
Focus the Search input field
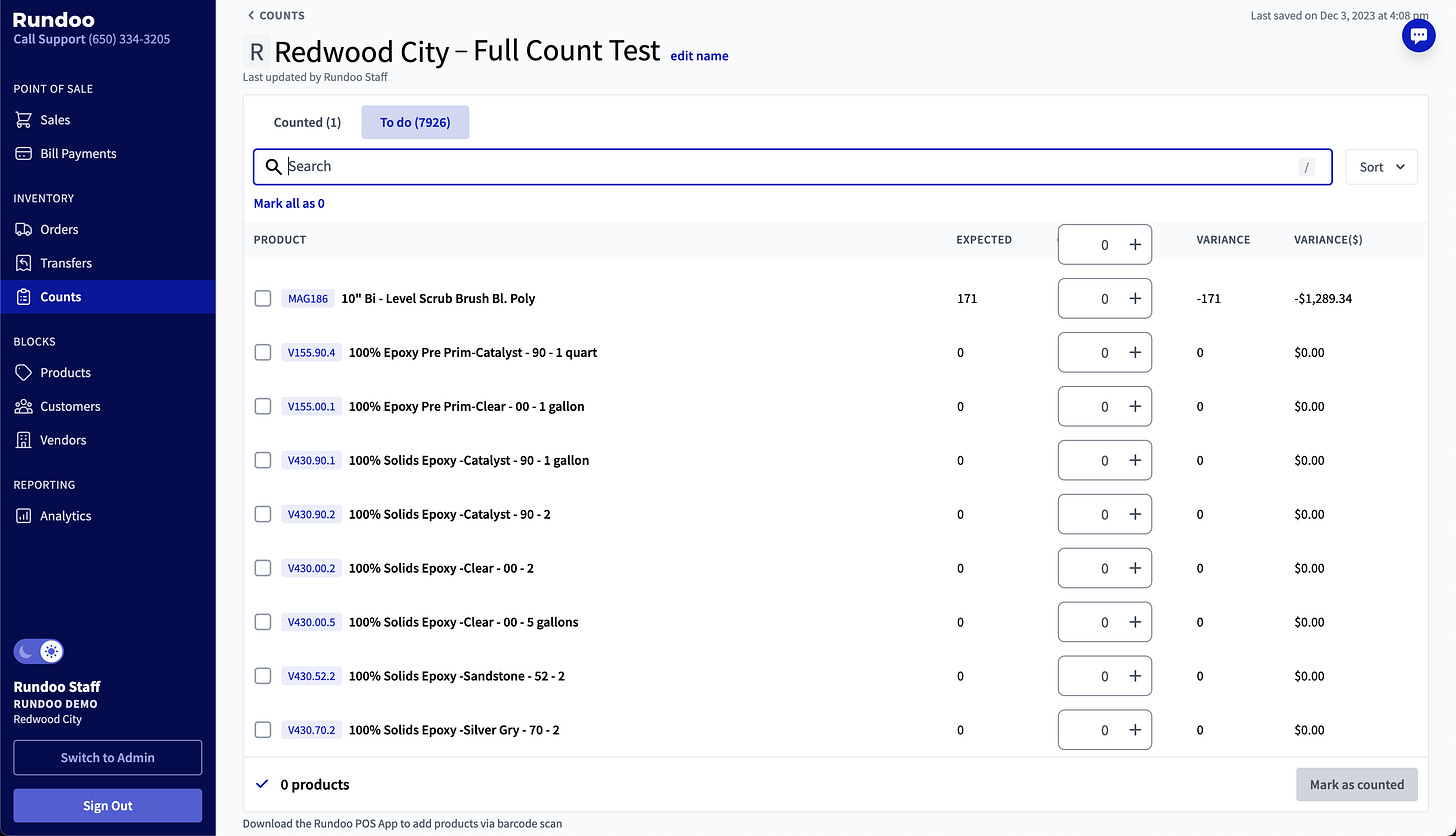pos(793,167)
